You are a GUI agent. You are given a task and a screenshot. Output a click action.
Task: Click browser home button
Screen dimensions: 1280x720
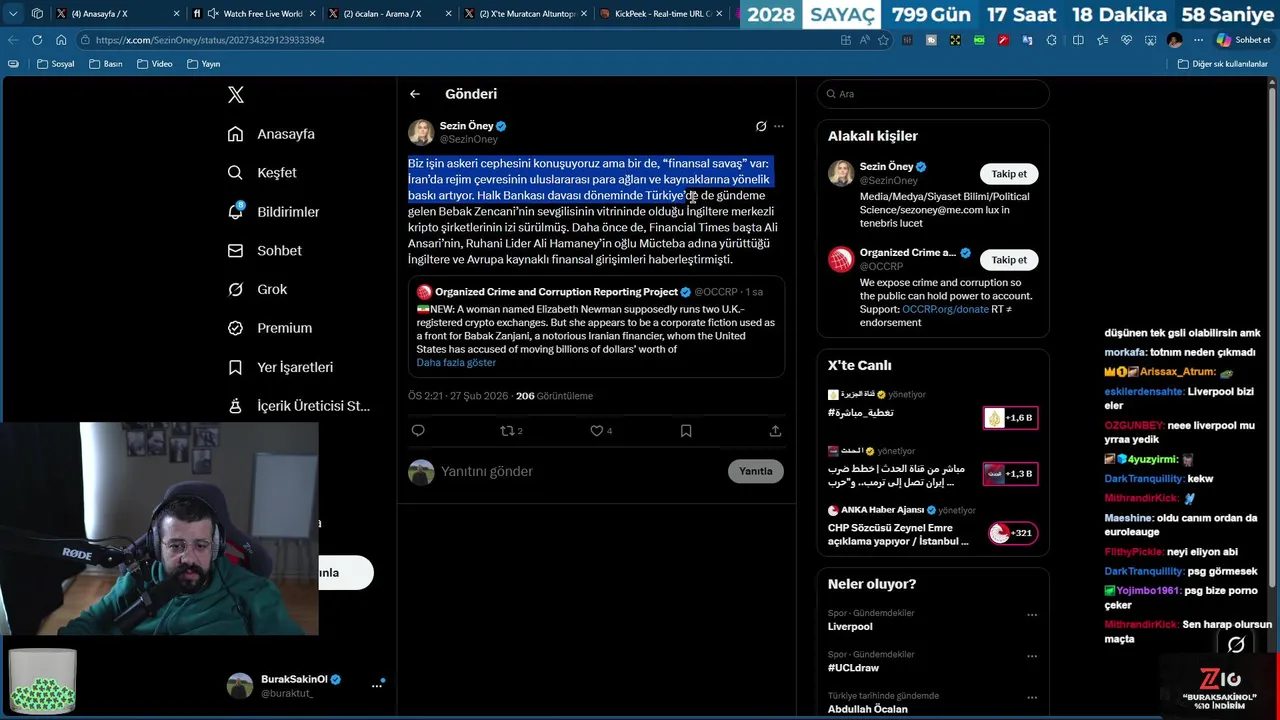pyautogui.click(x=61, y=40)
